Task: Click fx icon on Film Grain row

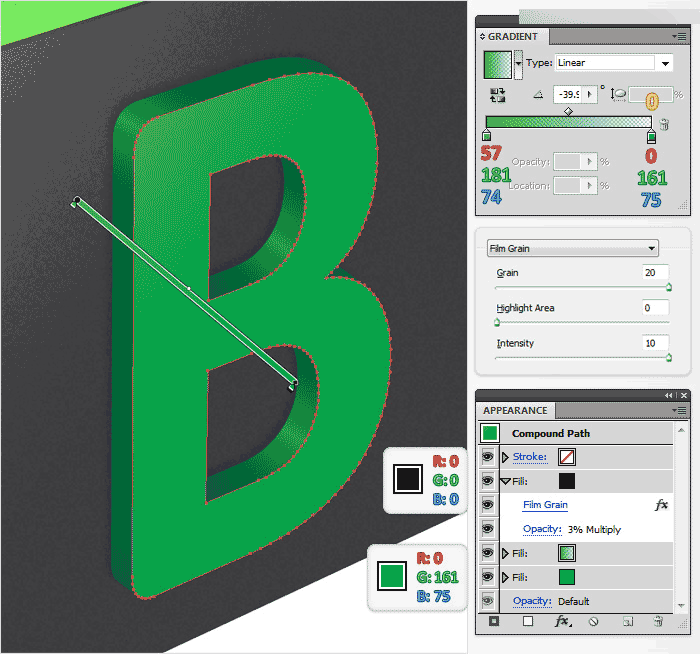Action: tap(661, 505)
